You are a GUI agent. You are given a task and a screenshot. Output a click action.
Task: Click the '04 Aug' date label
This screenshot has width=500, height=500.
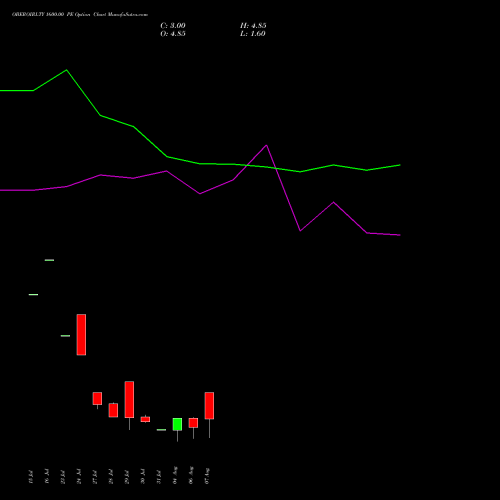pos(175,475)
